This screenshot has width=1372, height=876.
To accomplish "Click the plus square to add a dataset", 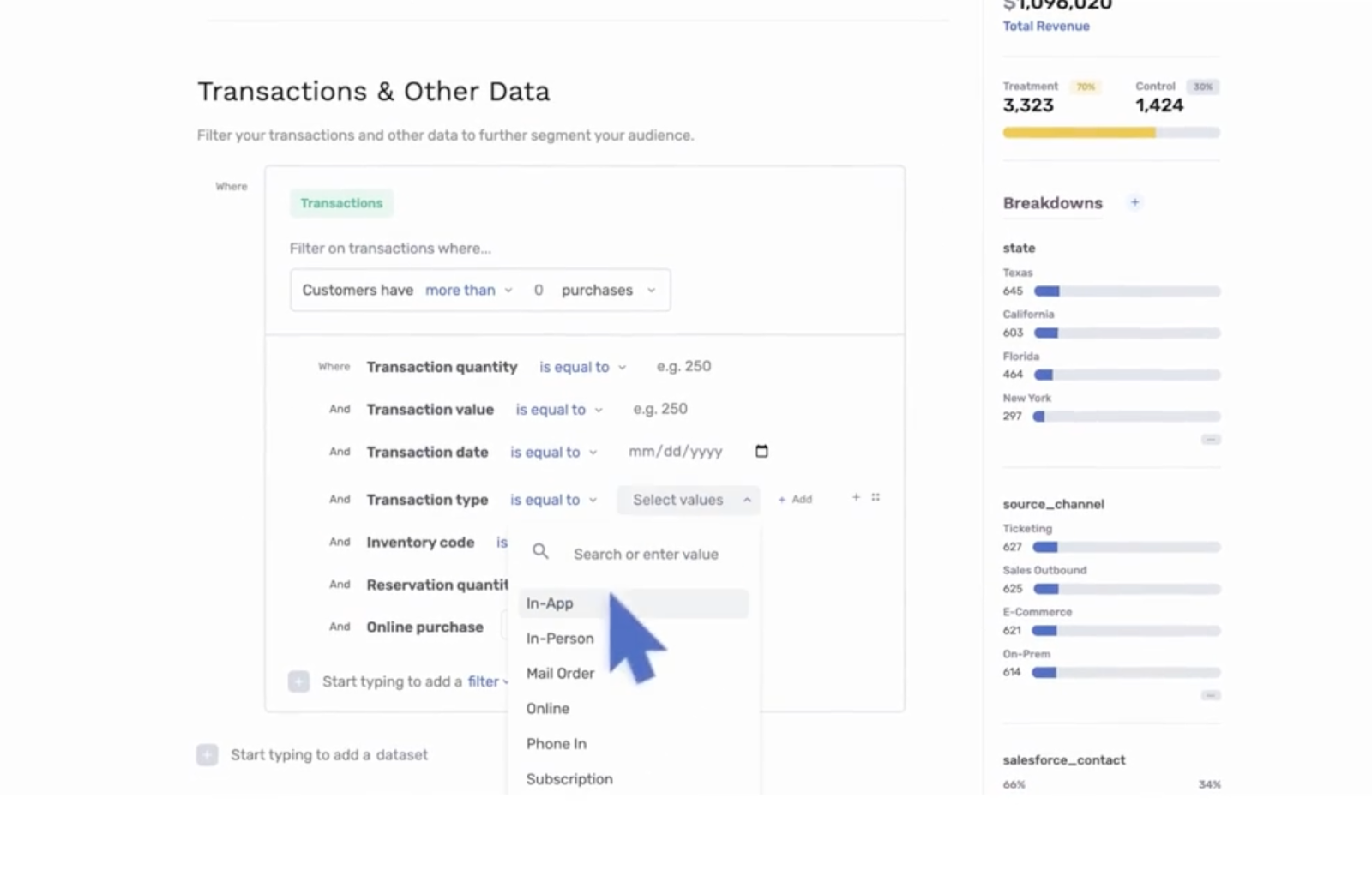I will point(207,754).
